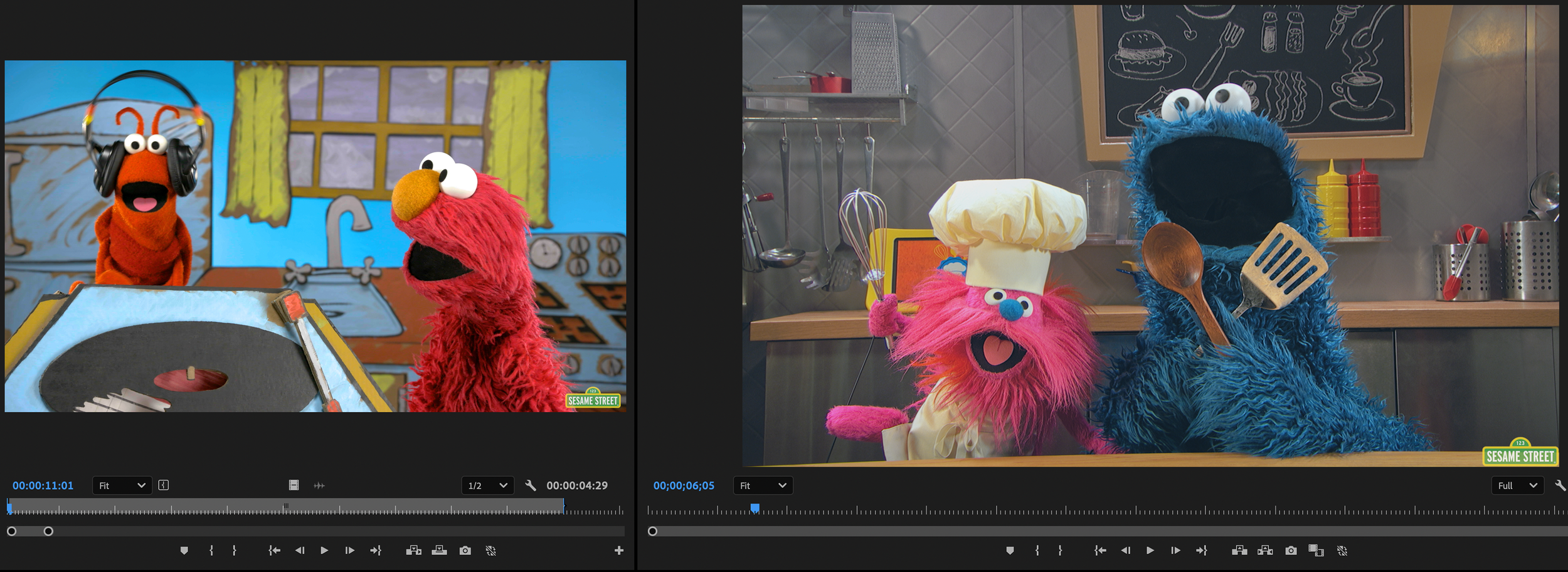
Task: Go to Out point in Source monitor
Action: tap(375, 551)
